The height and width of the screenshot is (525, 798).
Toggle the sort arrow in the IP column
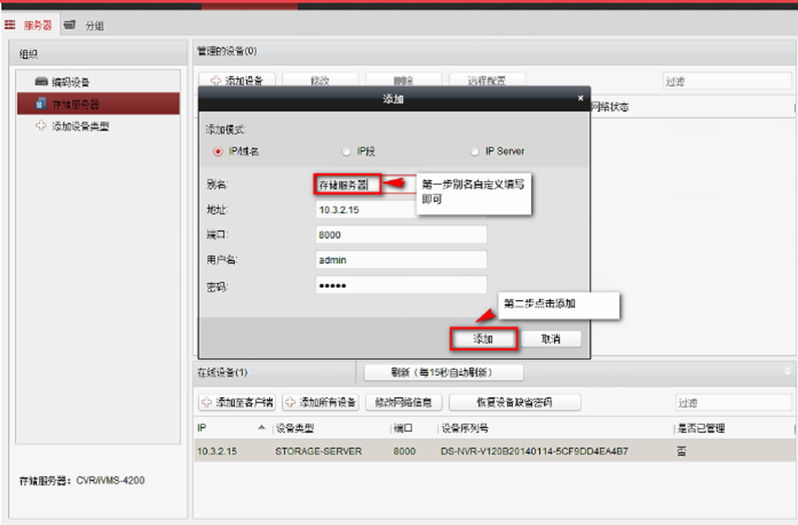(262, 427)
